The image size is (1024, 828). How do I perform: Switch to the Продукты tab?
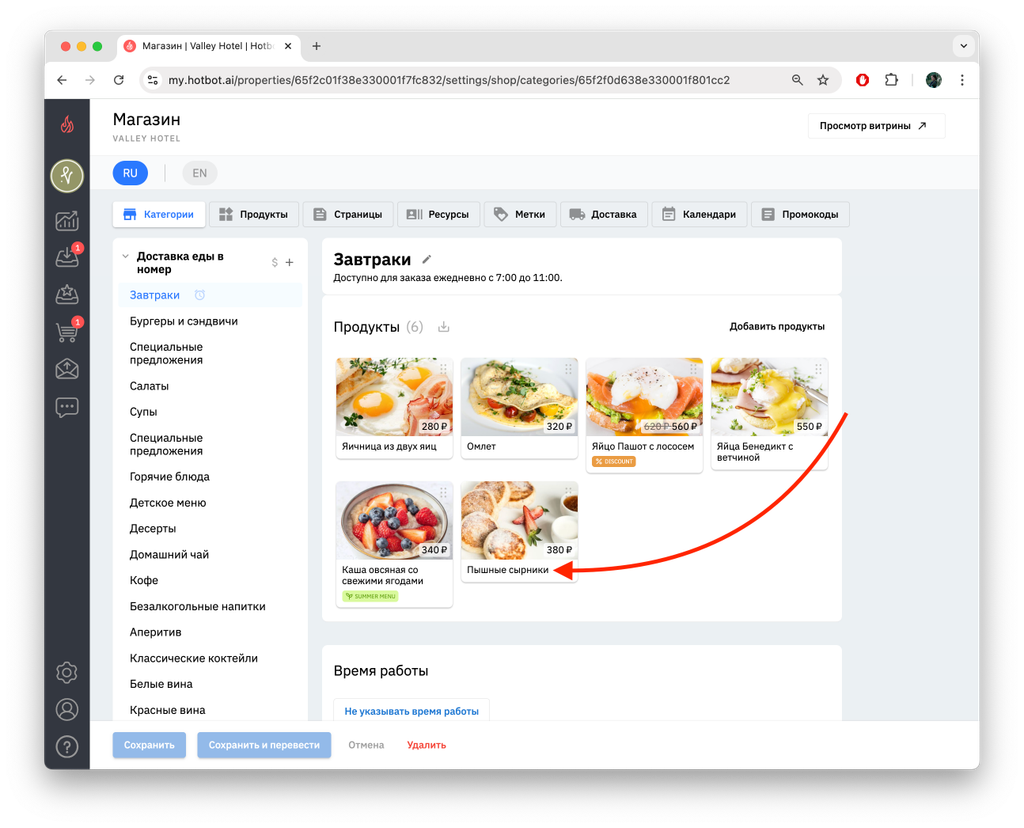point(253,214)
